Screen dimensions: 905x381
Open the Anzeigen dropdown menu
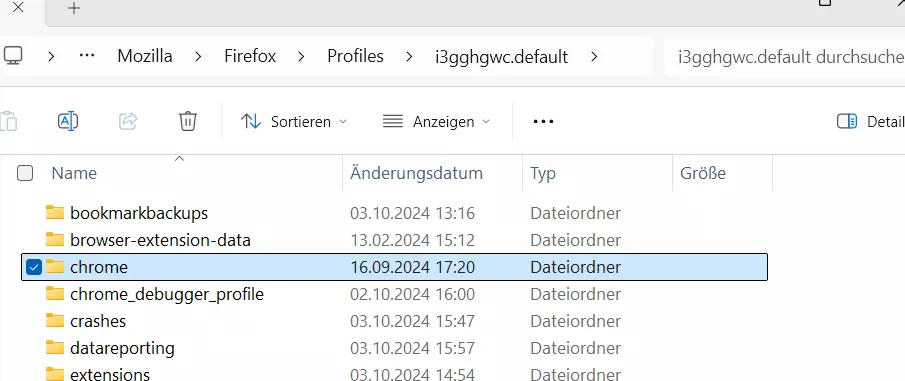point(436,121)
